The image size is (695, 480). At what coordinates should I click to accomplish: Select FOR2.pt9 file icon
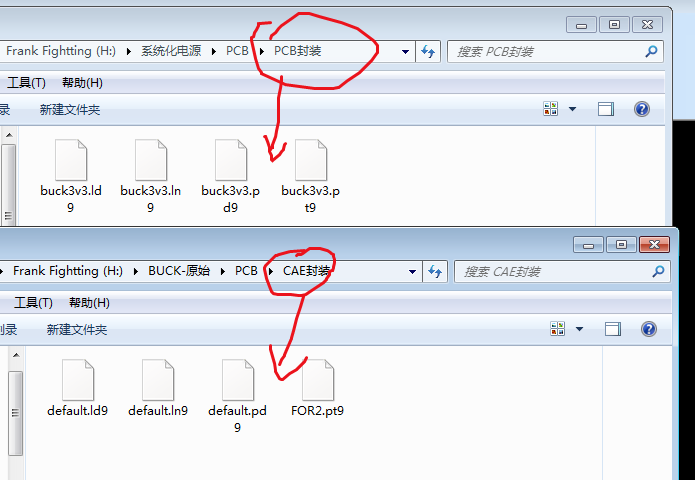318,380
